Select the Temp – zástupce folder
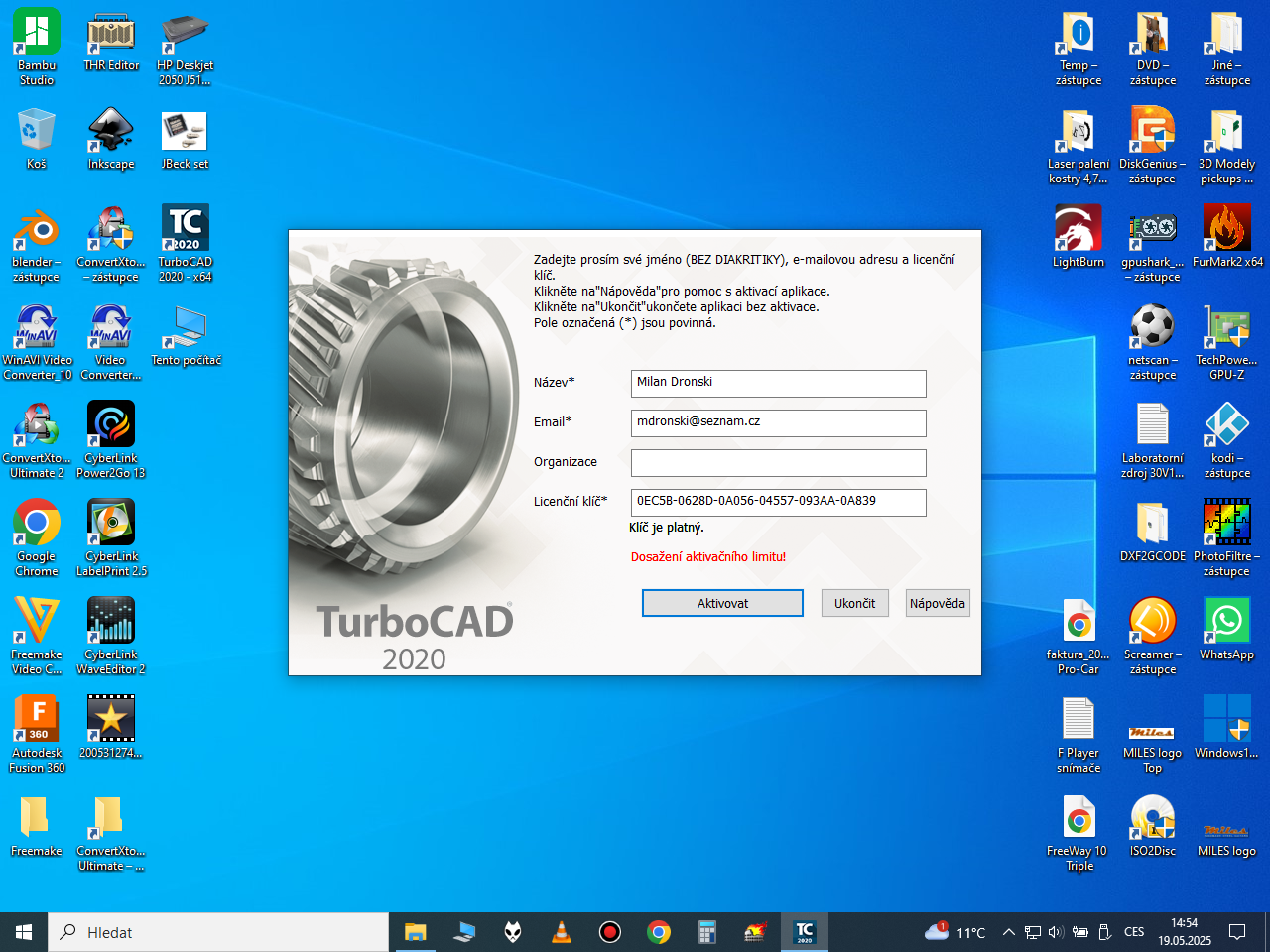This screenshot has width=1270, height=952. pyautogui.click(x=1079, y=48)
